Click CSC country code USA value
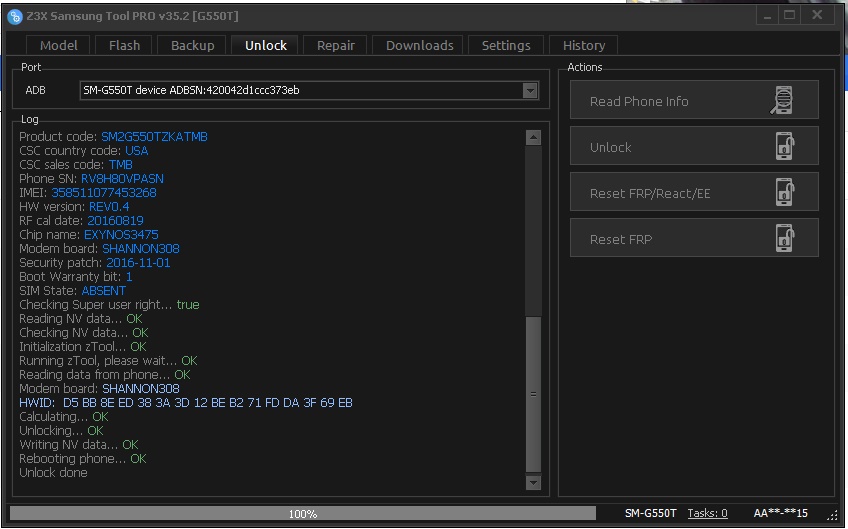 tap(136, 151)
